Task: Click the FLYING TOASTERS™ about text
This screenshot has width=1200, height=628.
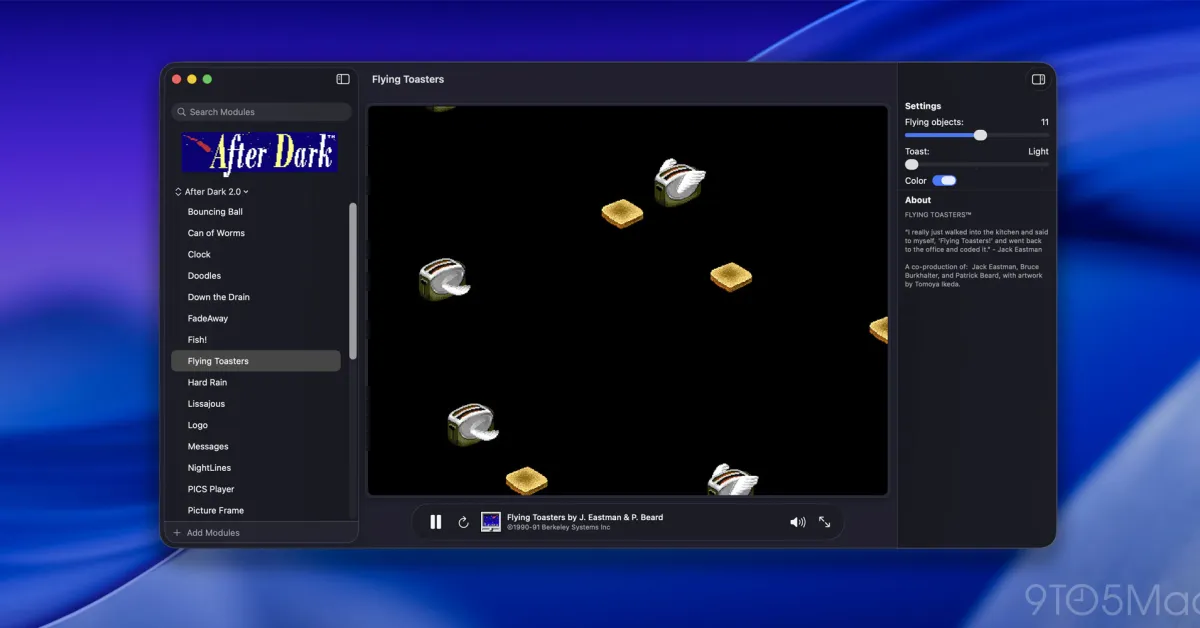Action: pos(938,215)
